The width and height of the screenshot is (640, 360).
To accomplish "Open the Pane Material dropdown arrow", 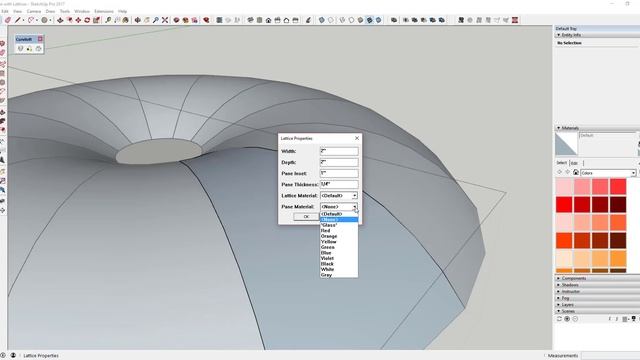I will pyautogui.click(x=355, y=207).
